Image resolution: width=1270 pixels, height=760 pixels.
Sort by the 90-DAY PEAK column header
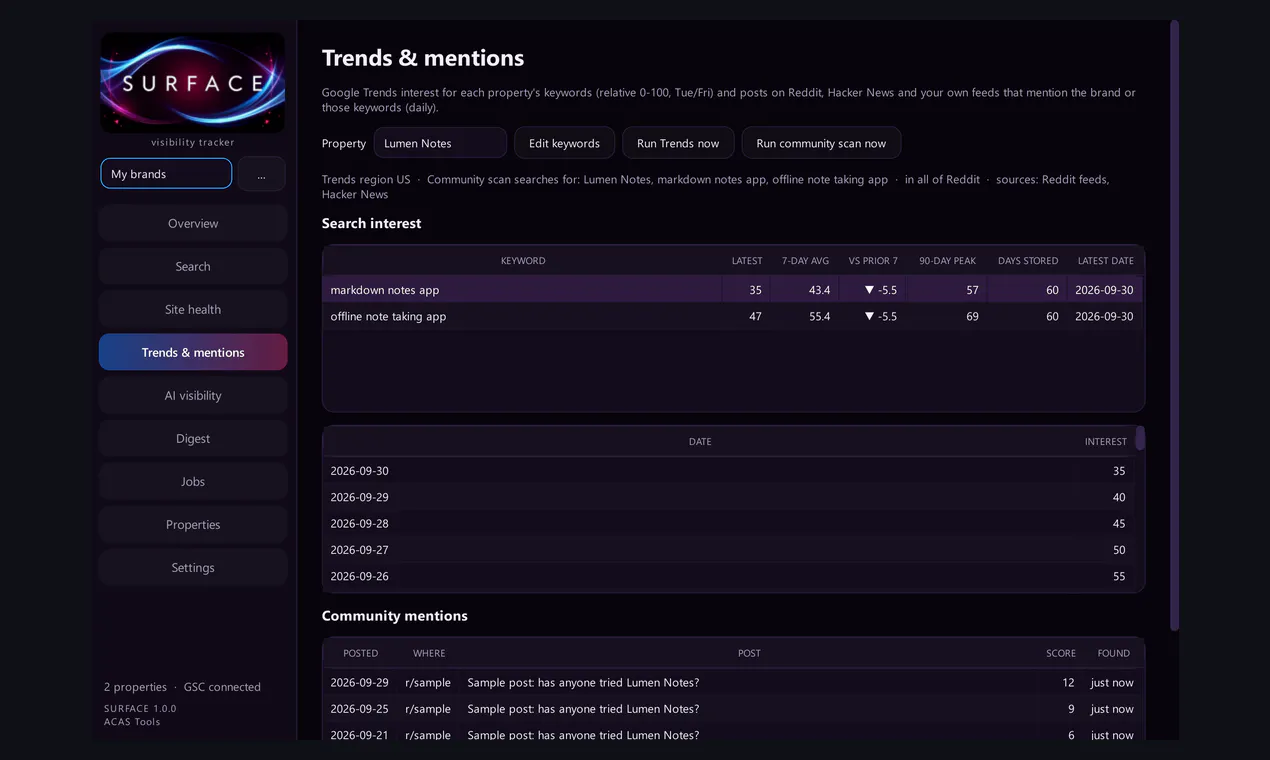[x=947, y=261]
